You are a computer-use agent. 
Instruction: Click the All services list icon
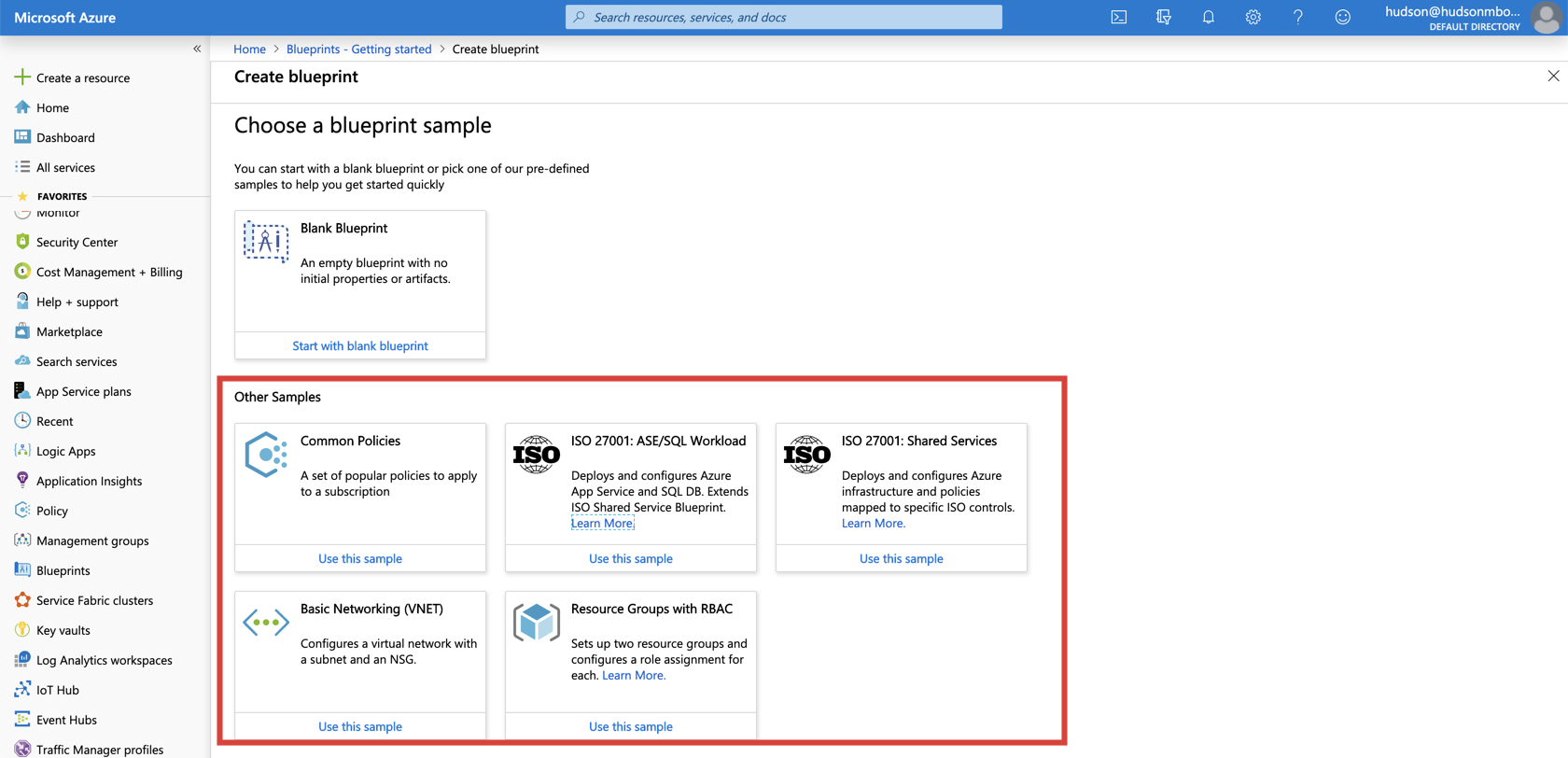[22, 167]
